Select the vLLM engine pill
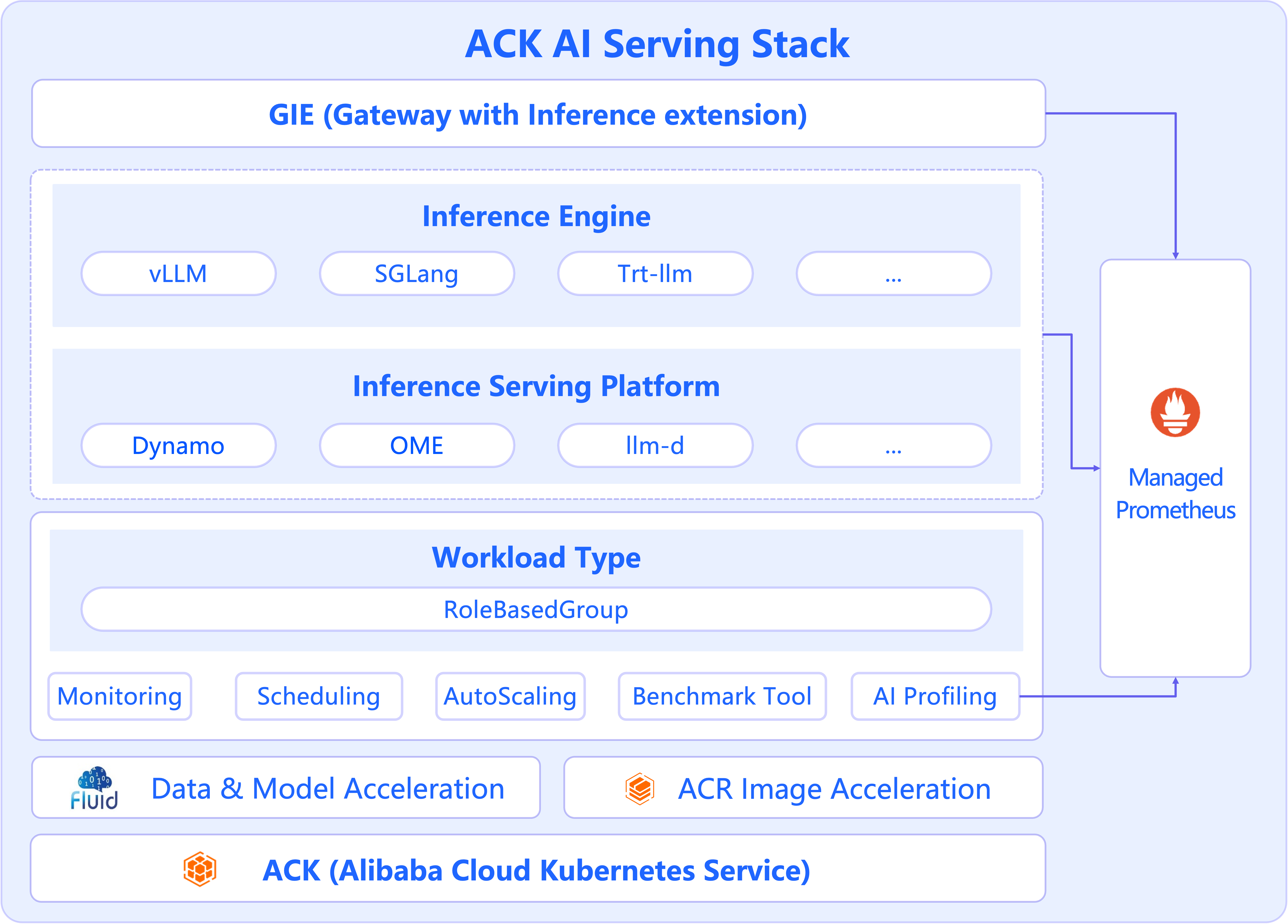This screenshot has height=924, width=1288. 178,274
